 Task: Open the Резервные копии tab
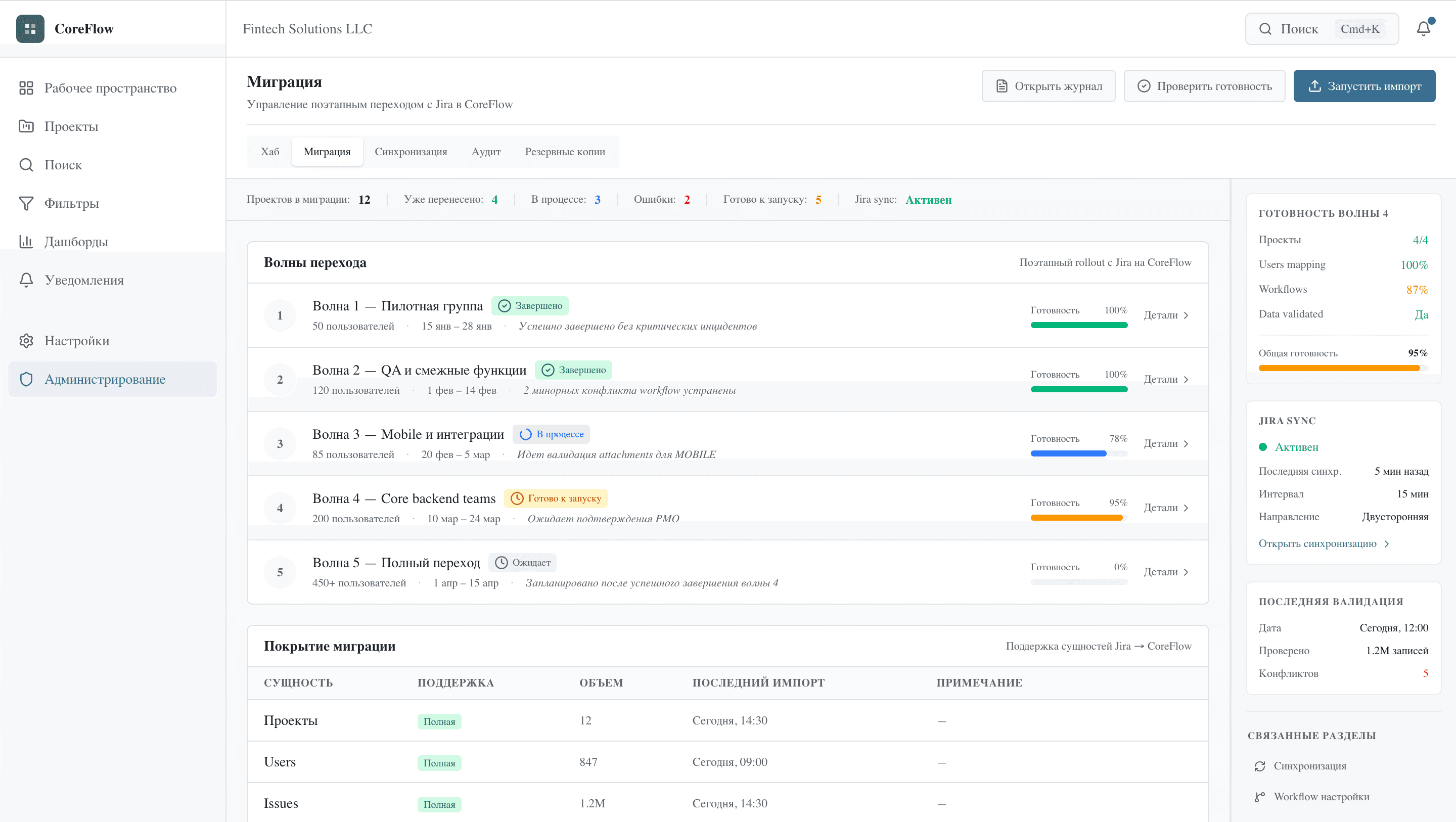pyautogui.click(x=564, y=152)
